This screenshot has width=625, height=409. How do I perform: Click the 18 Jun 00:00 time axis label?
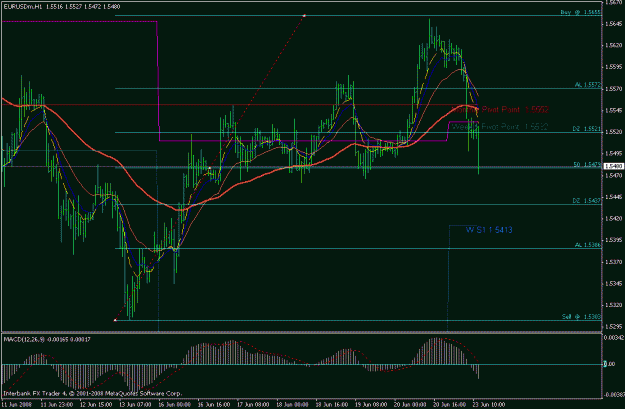click(293, 404)
